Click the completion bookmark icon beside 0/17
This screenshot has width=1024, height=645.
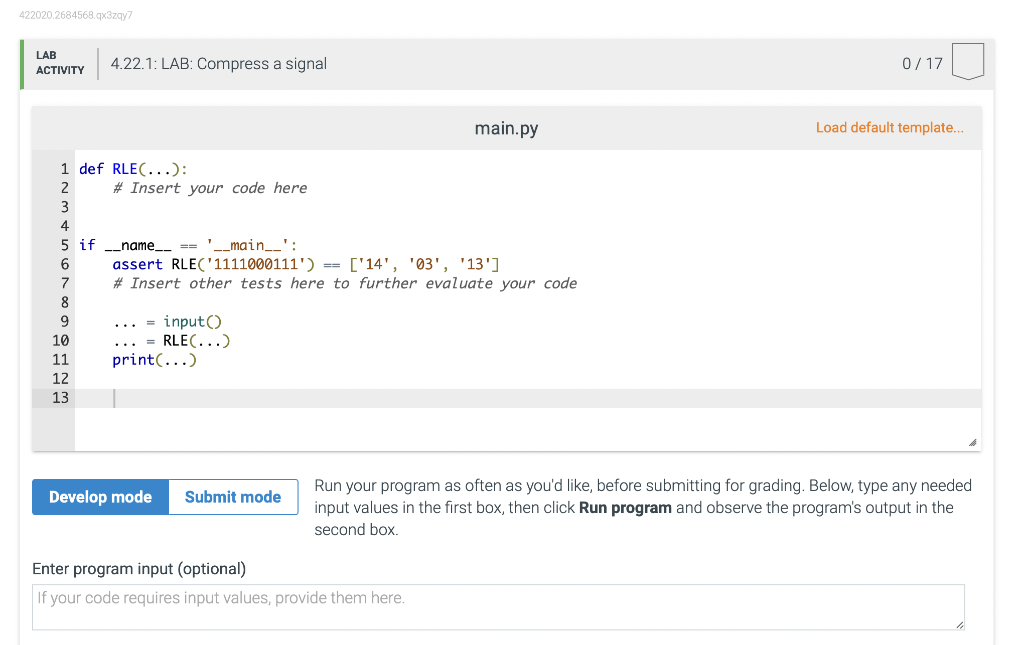pos(967,61)
